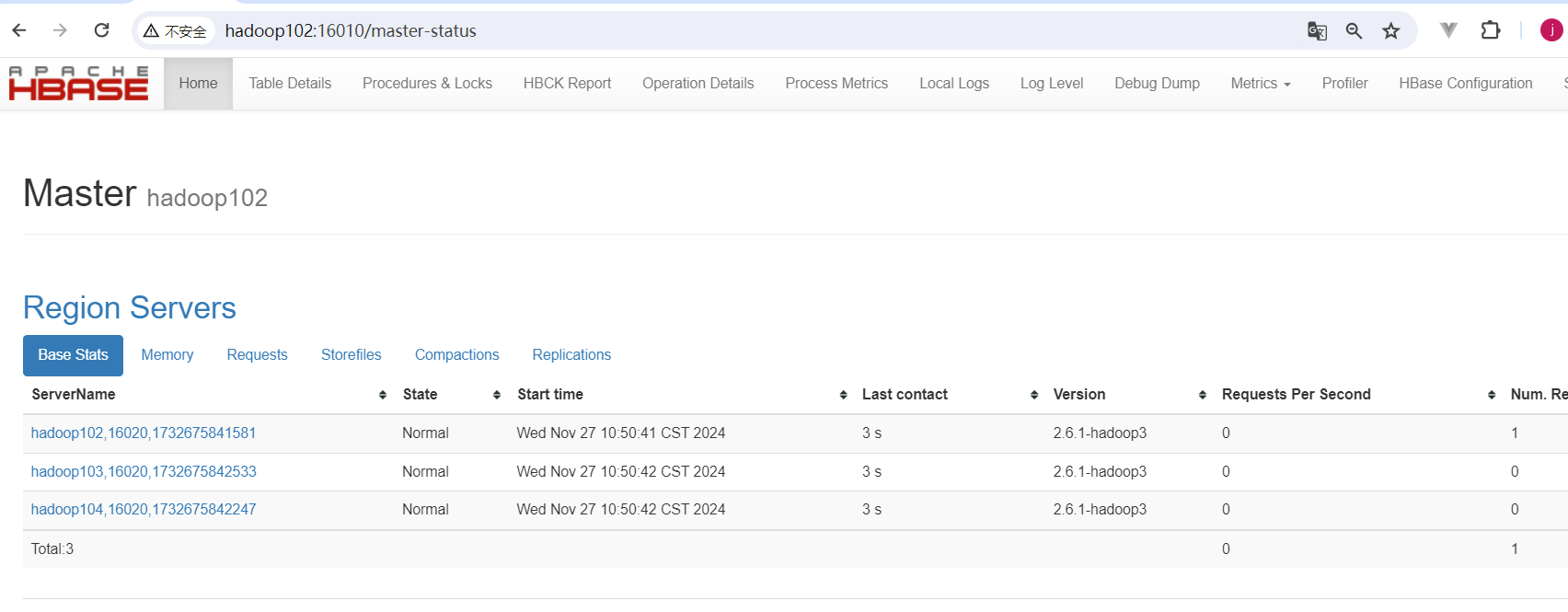Open the translate page icon

[1317, 31]
